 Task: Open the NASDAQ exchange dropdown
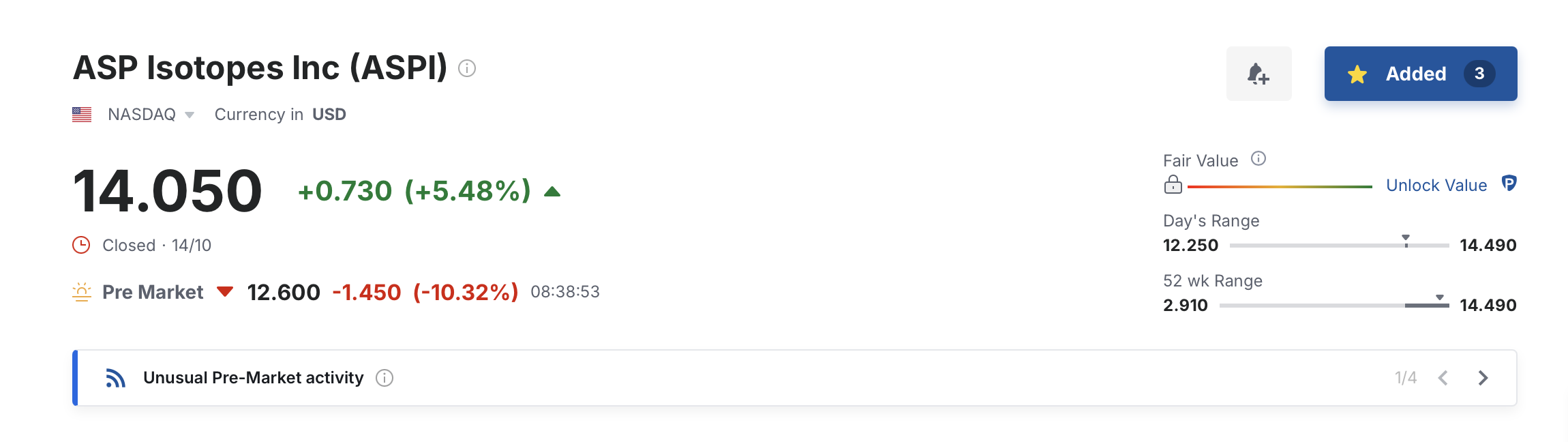pyautogui.click(x=151, y=115)
